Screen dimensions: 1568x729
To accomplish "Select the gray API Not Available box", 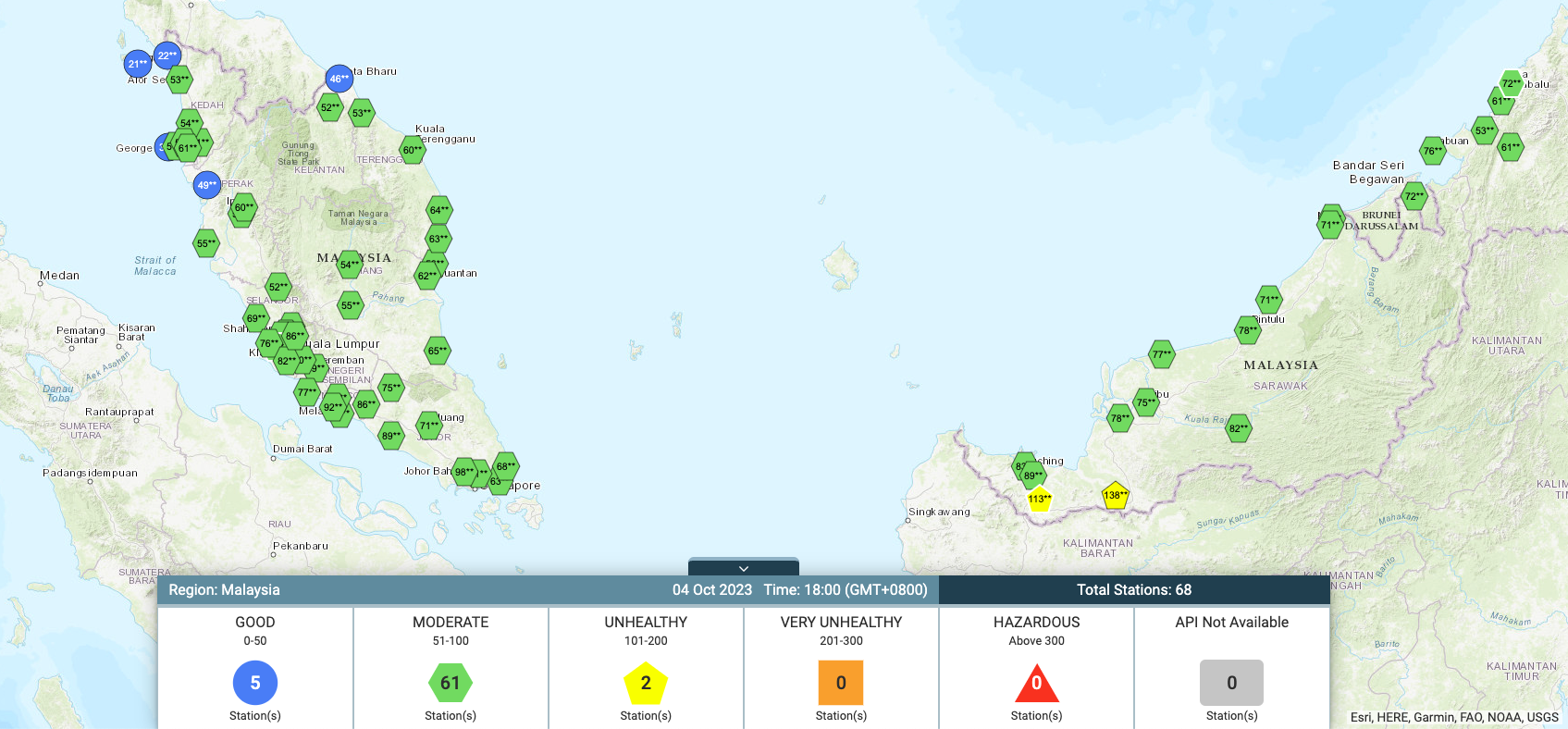I will [1231, 683].
